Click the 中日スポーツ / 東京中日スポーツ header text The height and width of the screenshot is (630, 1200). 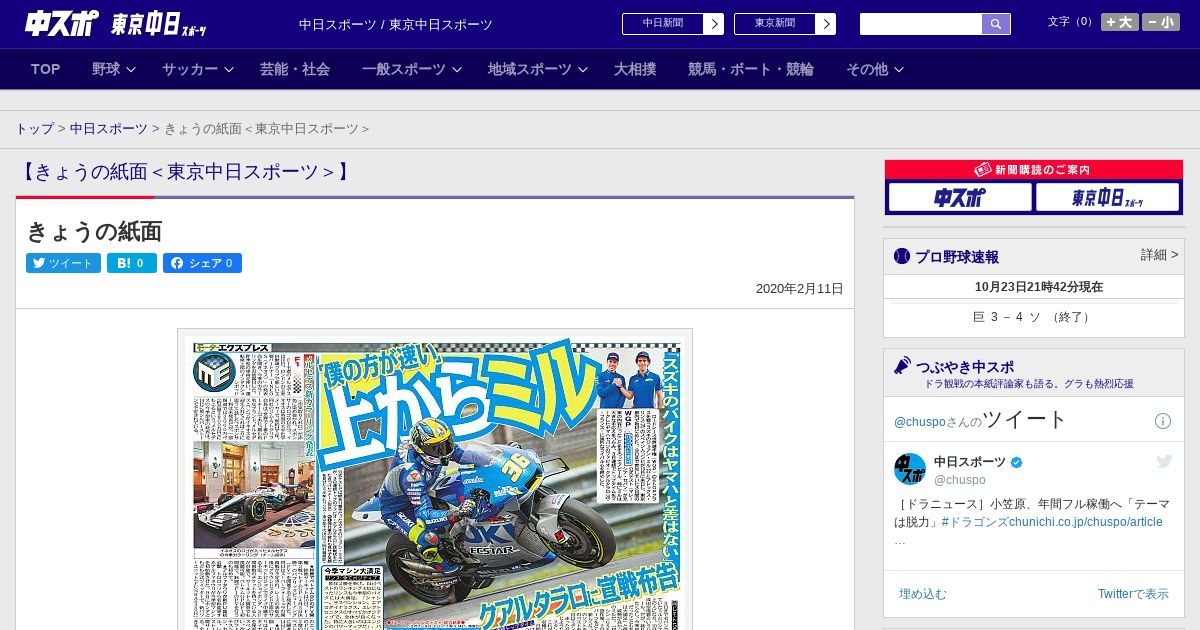click(396, 24)
